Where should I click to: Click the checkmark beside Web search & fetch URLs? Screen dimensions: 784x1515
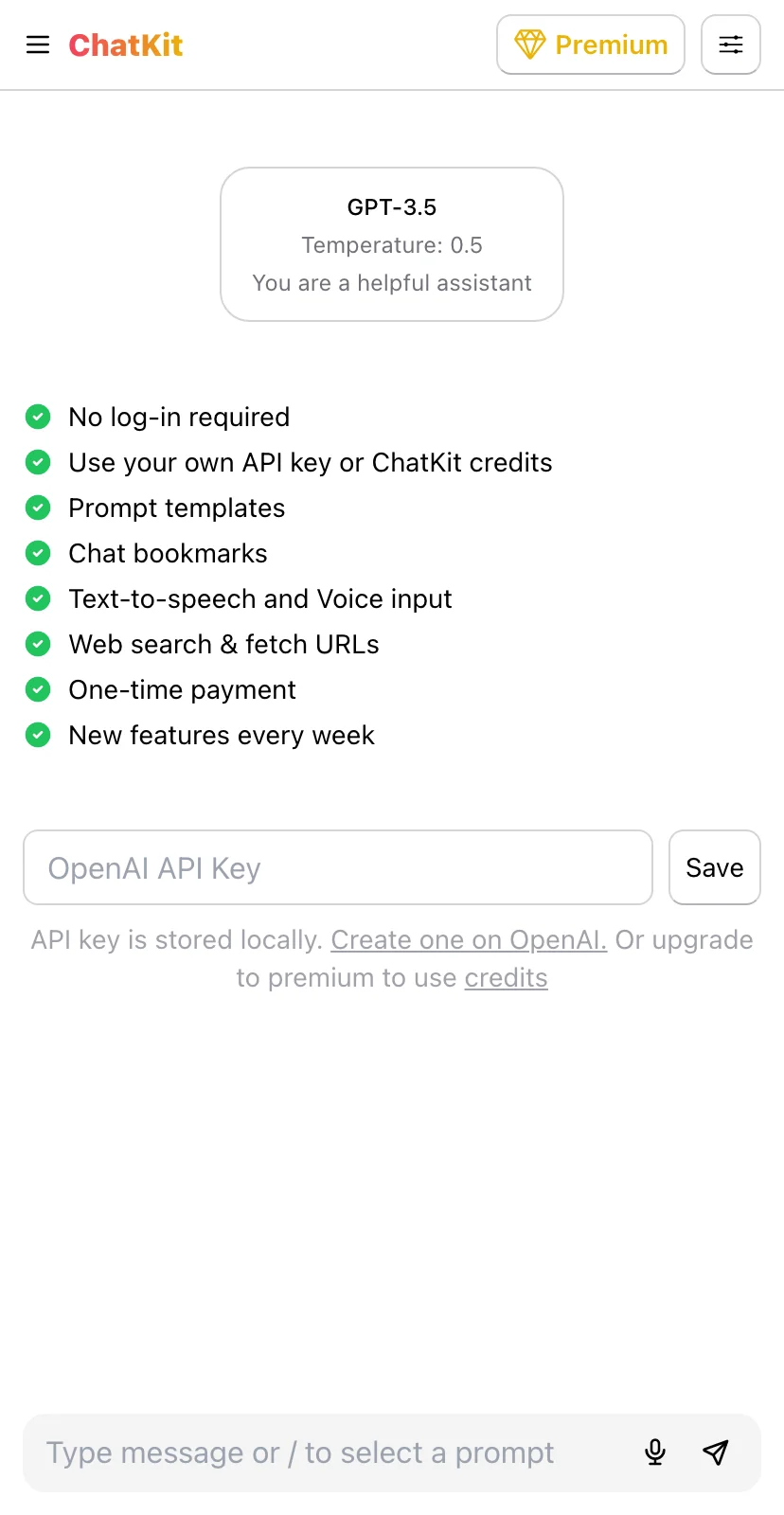coord(38,644)
